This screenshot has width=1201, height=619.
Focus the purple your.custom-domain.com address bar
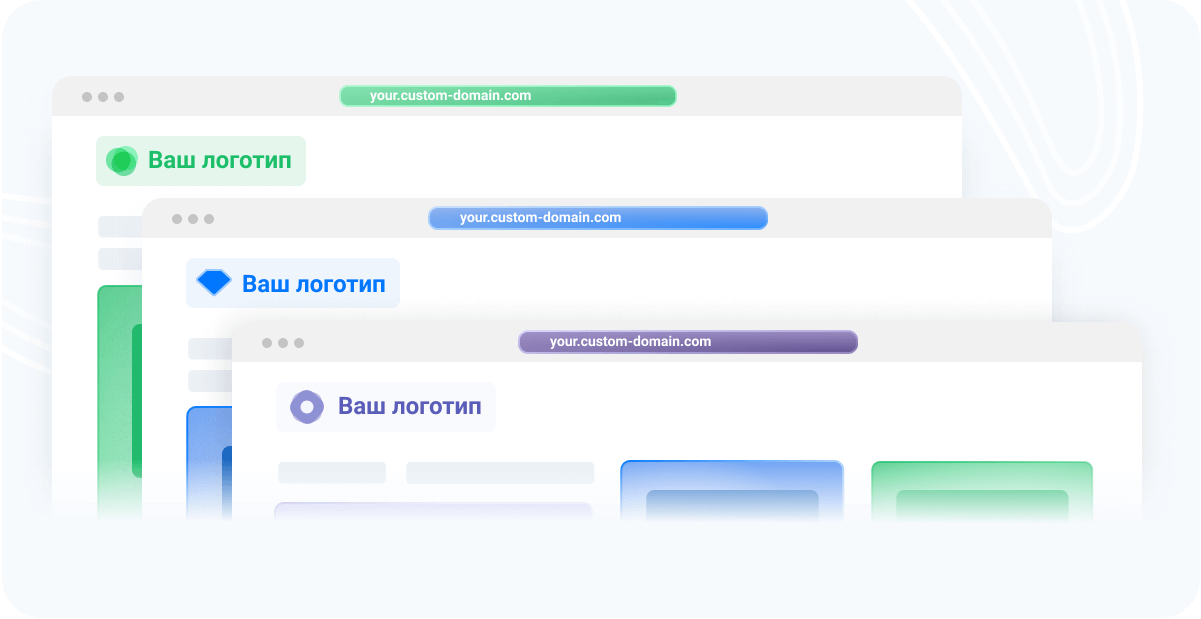pos(687,342)
